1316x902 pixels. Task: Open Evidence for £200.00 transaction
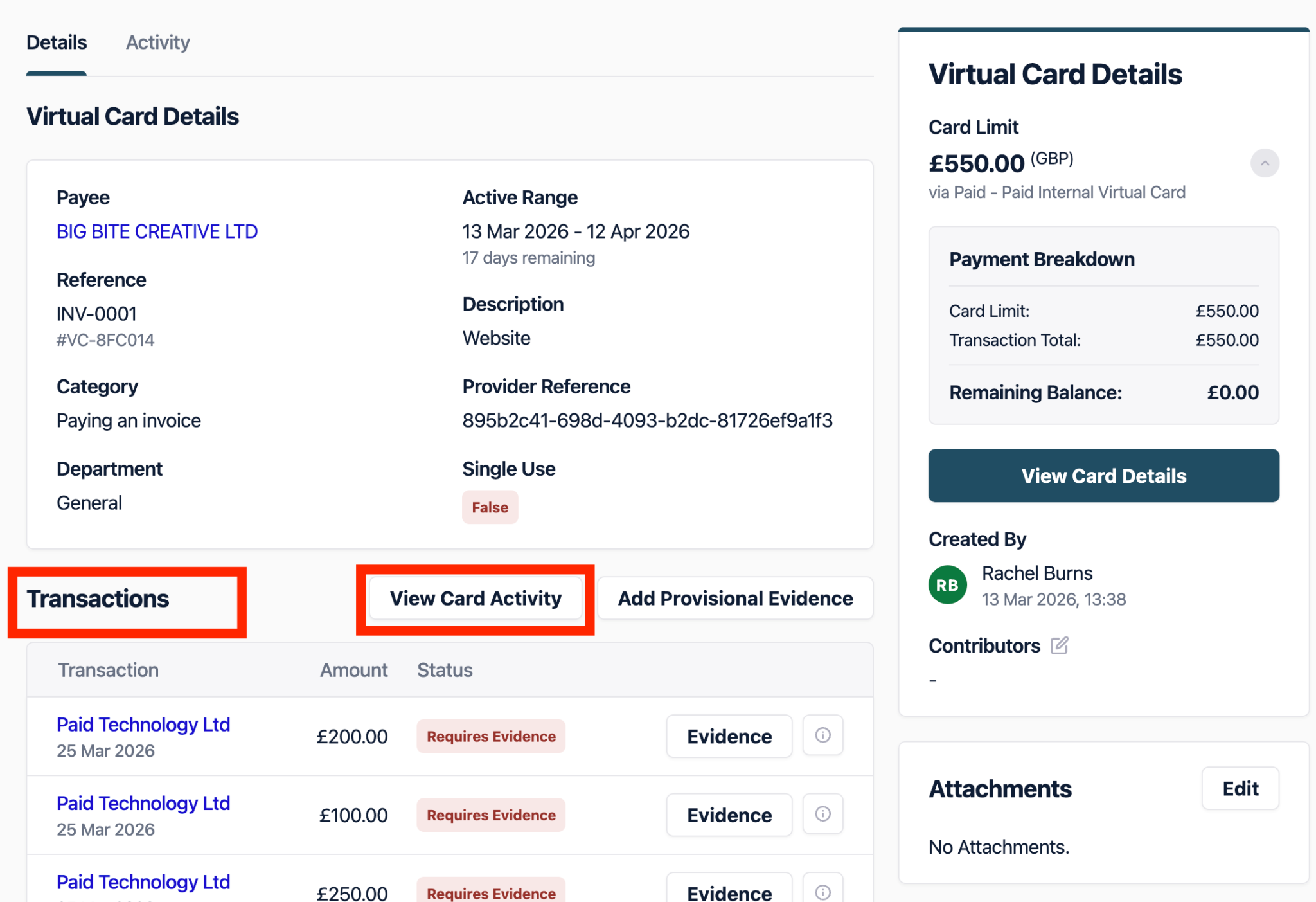[729, 736]
